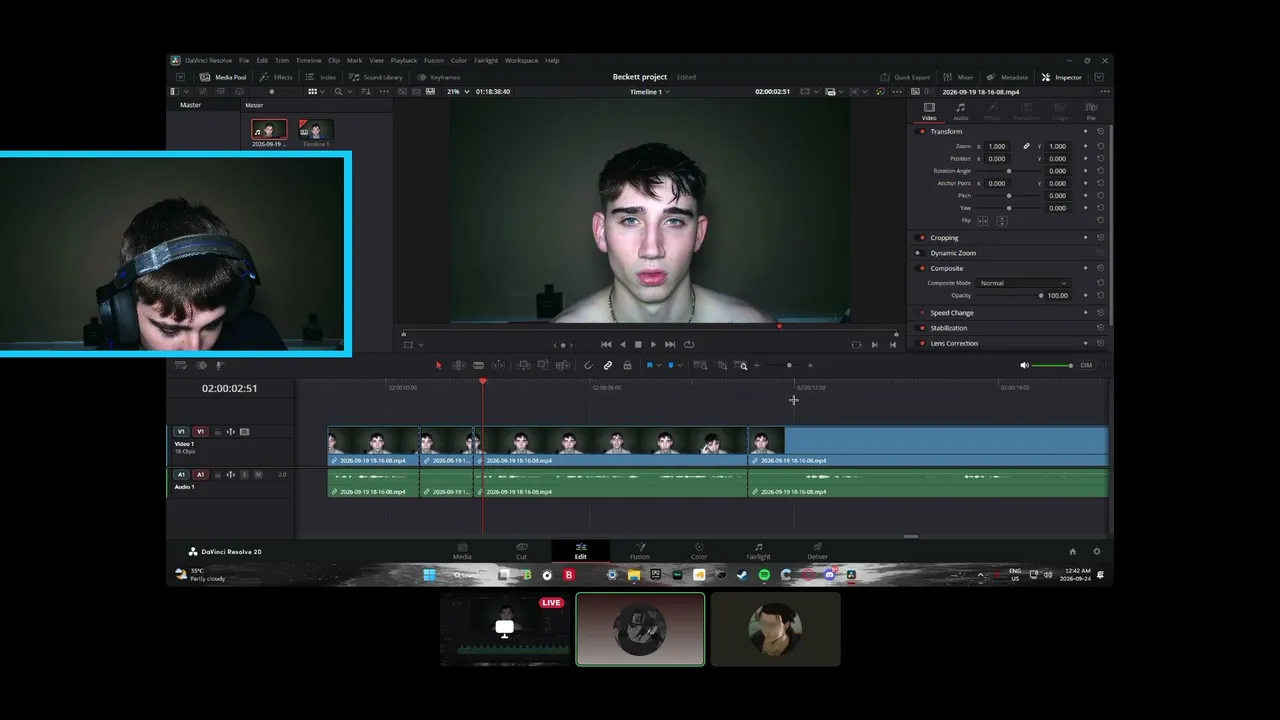Open the Effects panel
This screenshot has width=1280, height=720.
(276, 77)
